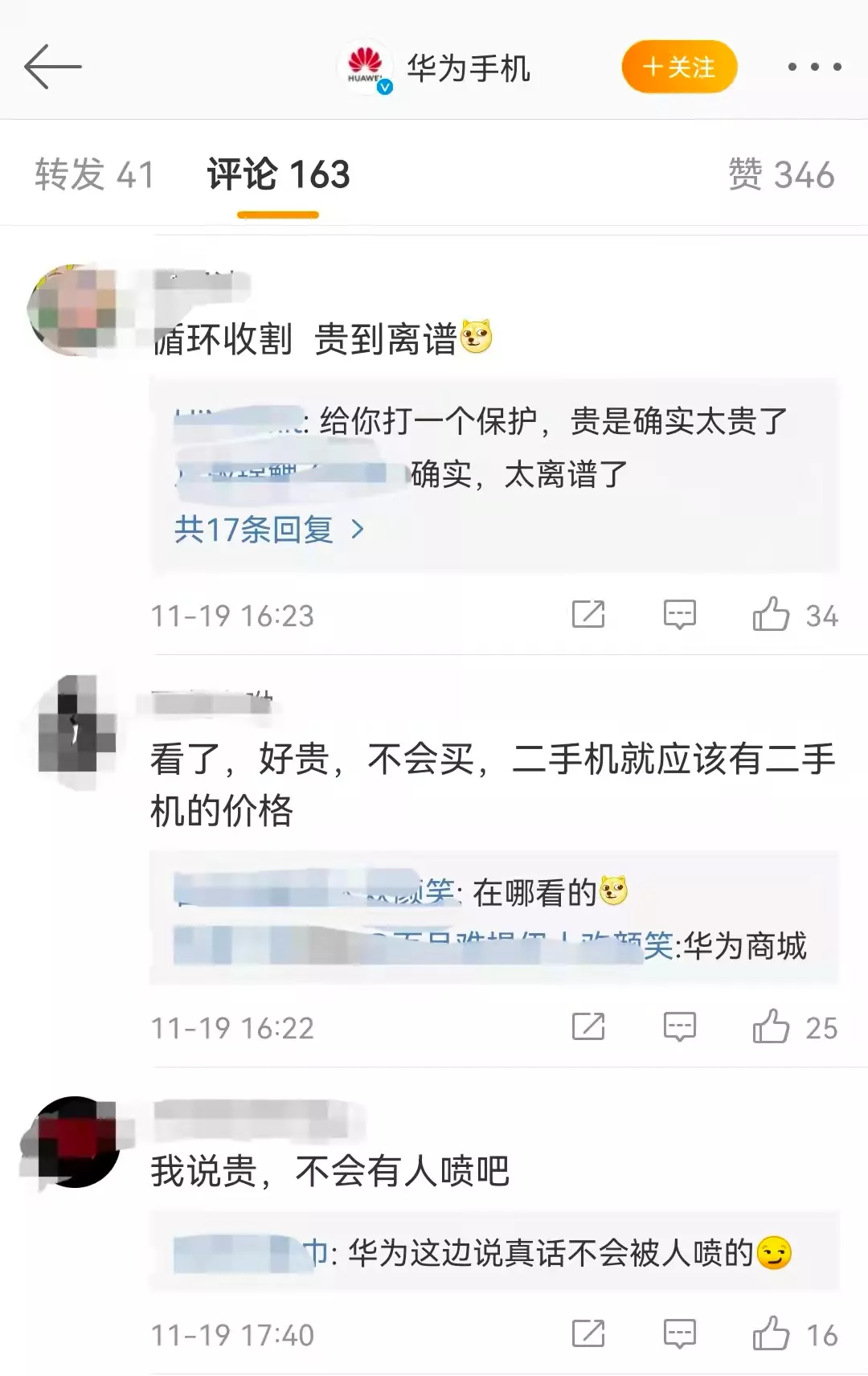Reply to the 11-19 17:40 comment
The width and height of the screenshot is (868, 1376).
(679, 1334)
